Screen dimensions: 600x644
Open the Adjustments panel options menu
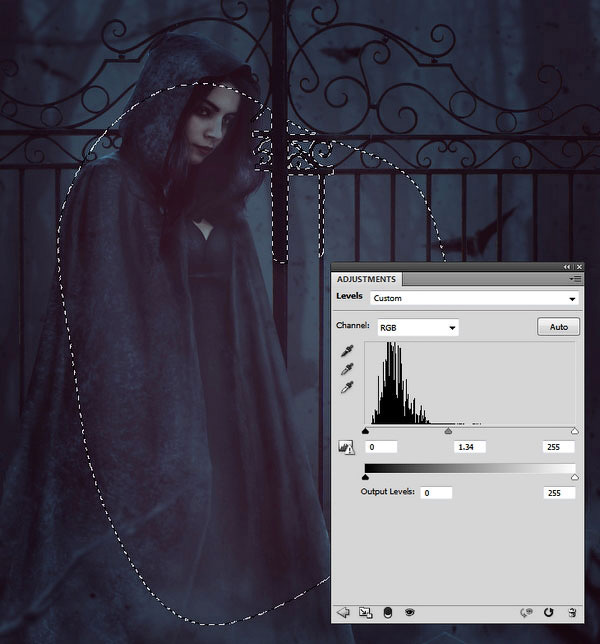575,279
